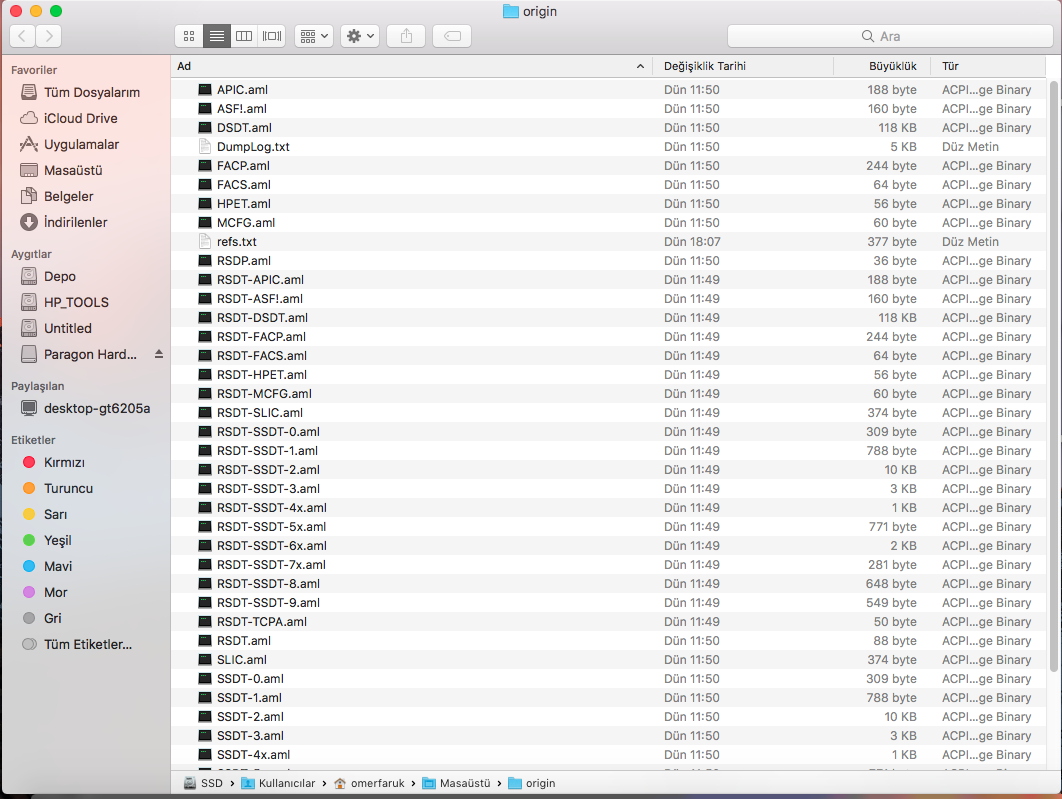Screen dimensions: 1062x799
Task: Switch to icon view mode
Action: (x=188, y=36)
